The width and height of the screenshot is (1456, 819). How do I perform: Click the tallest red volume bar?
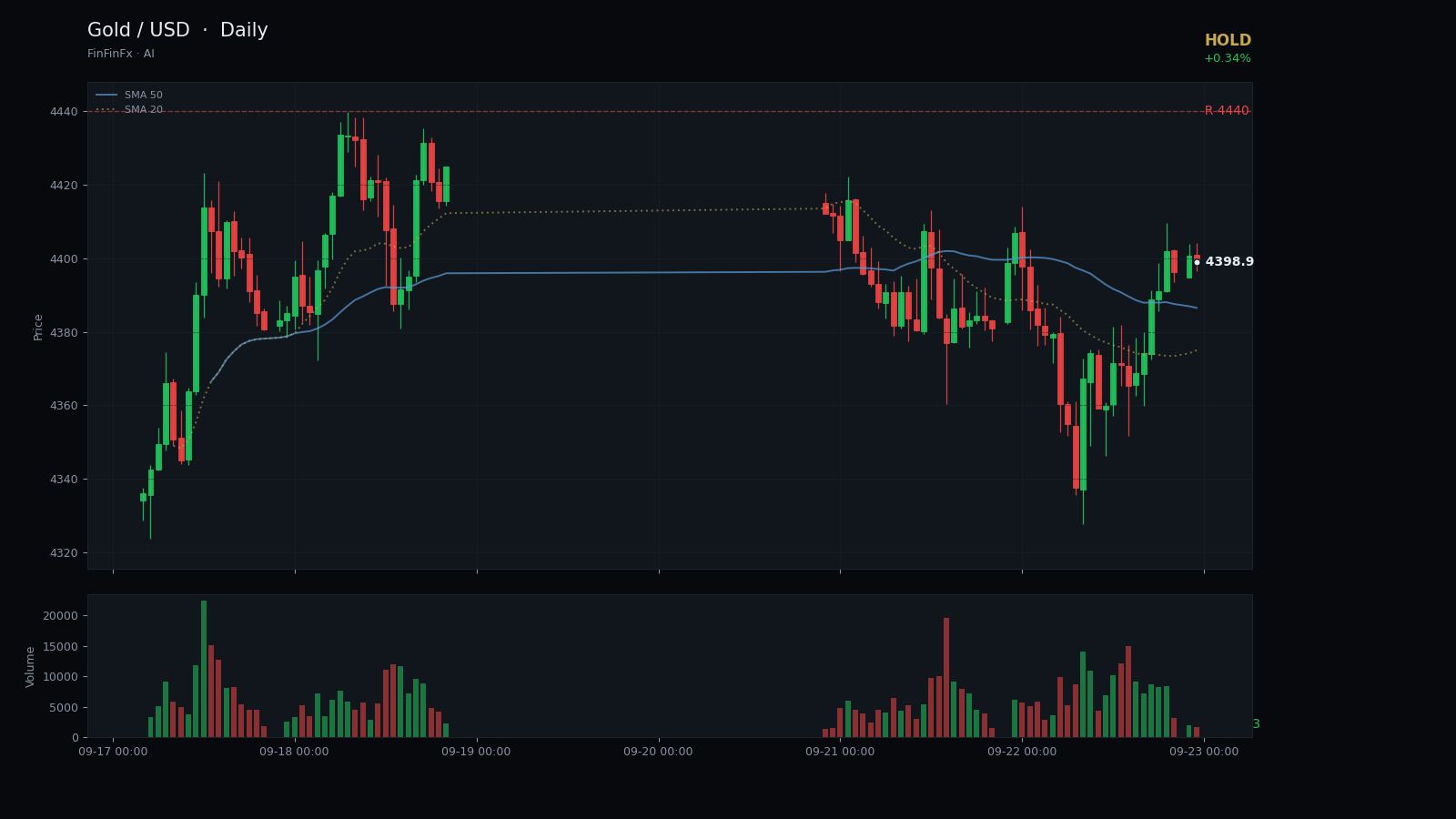click(946, 678)
